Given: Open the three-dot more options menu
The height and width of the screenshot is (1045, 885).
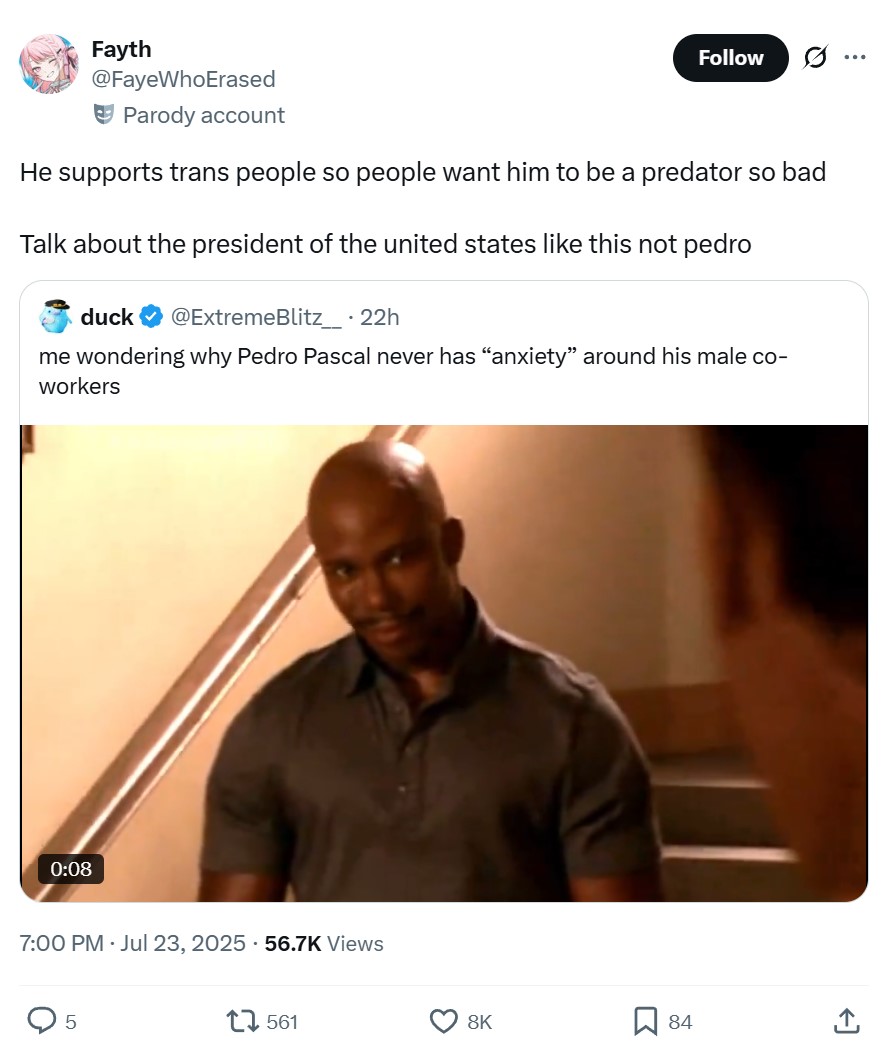Looking at the screenshot, I should 854,57.
